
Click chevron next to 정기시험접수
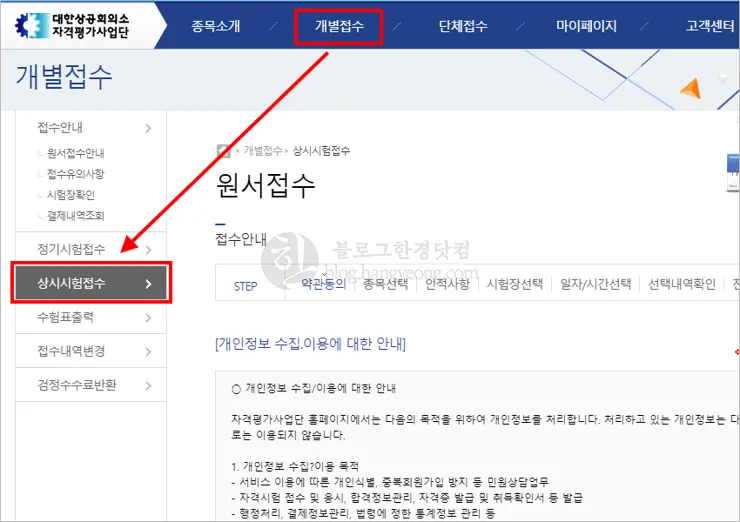coord(148,250)
